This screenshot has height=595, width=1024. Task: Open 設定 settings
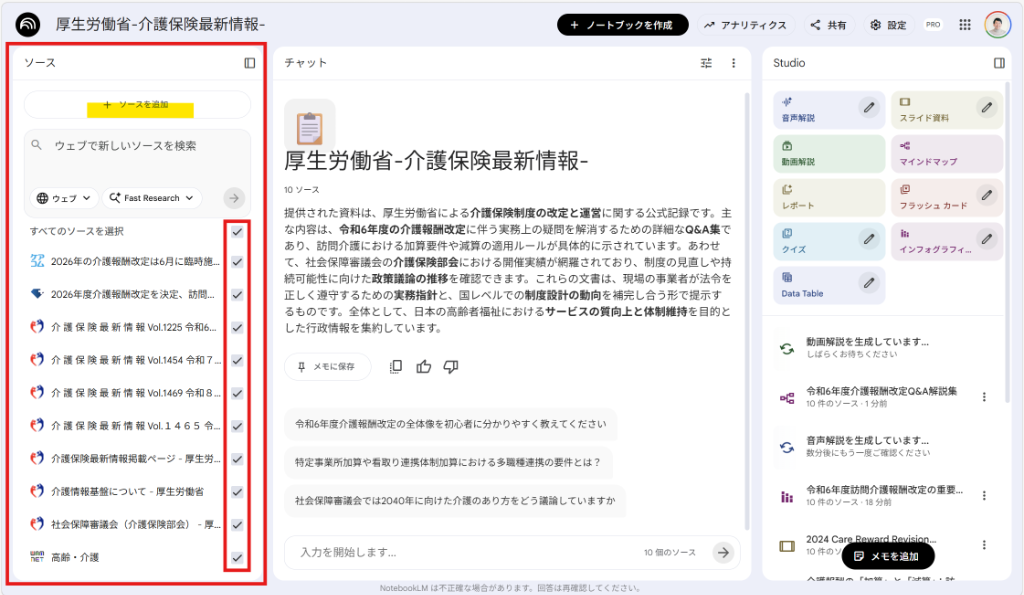(889, 25)
